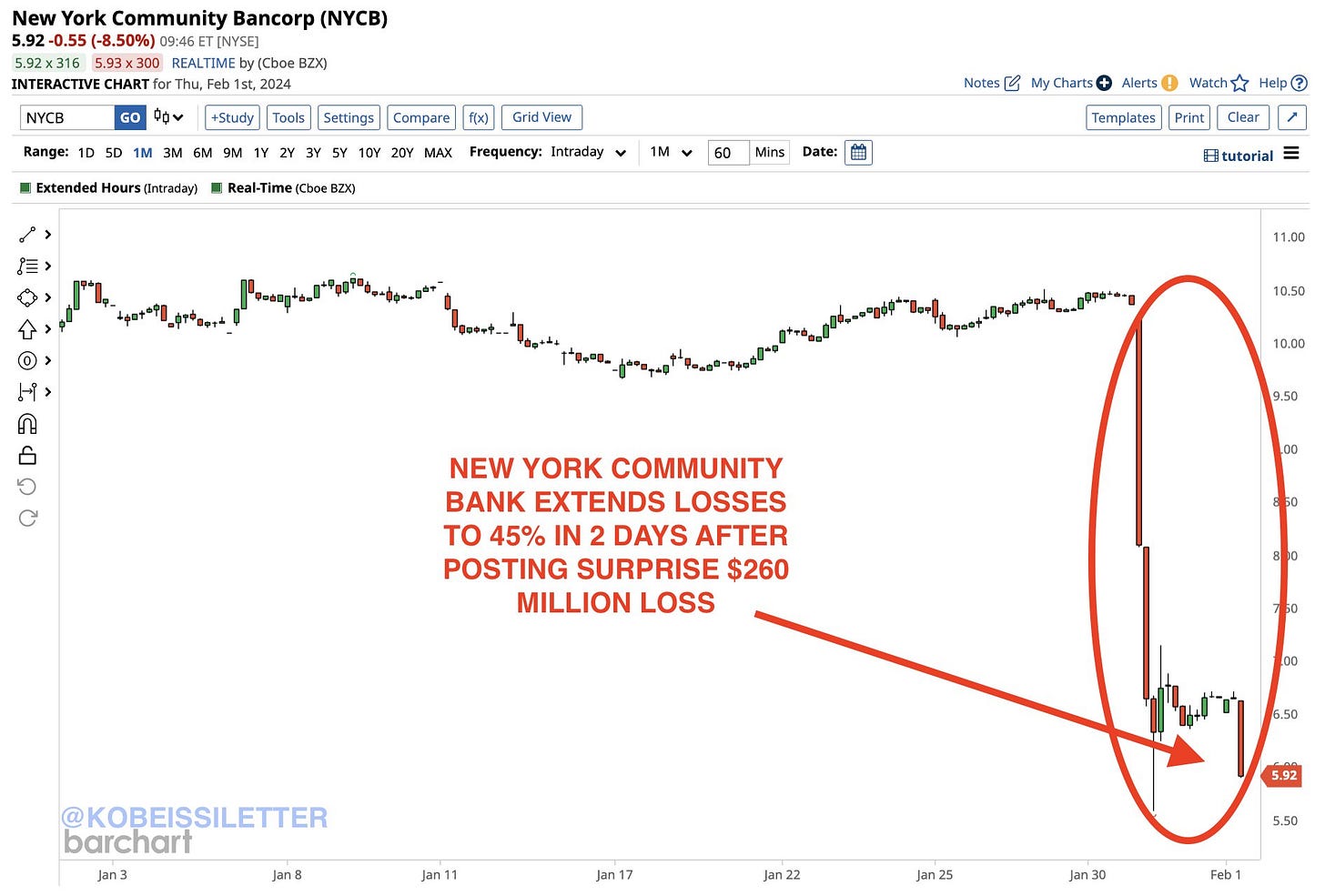
Task: Click the undo arrow icon
Action: tap(27, 487)
